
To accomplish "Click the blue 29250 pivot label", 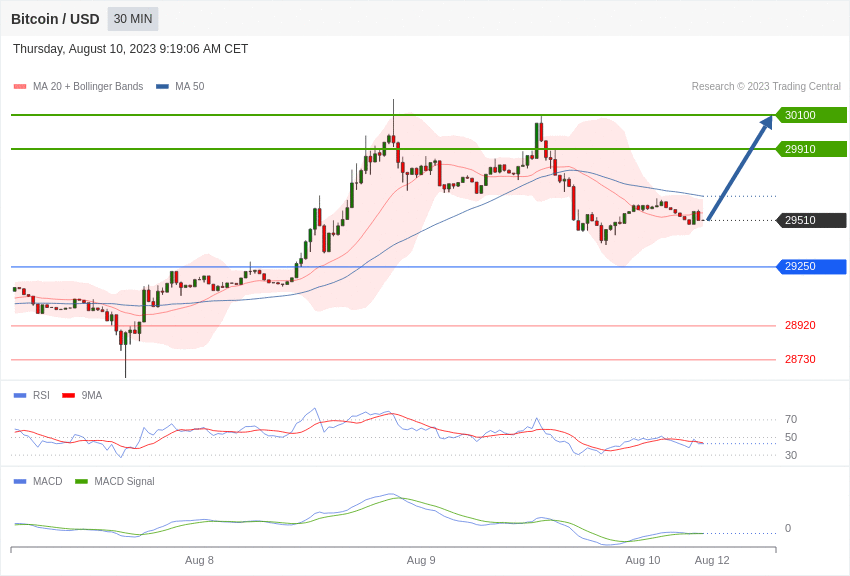I will pos(812,267).
